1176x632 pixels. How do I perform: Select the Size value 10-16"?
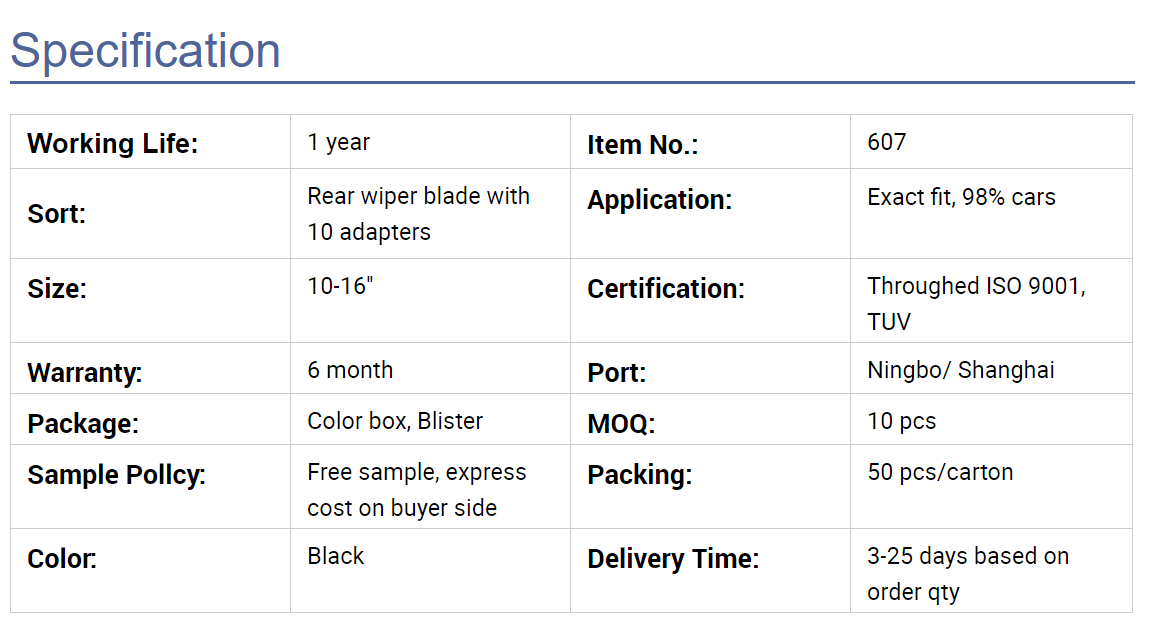pos(340,286)
